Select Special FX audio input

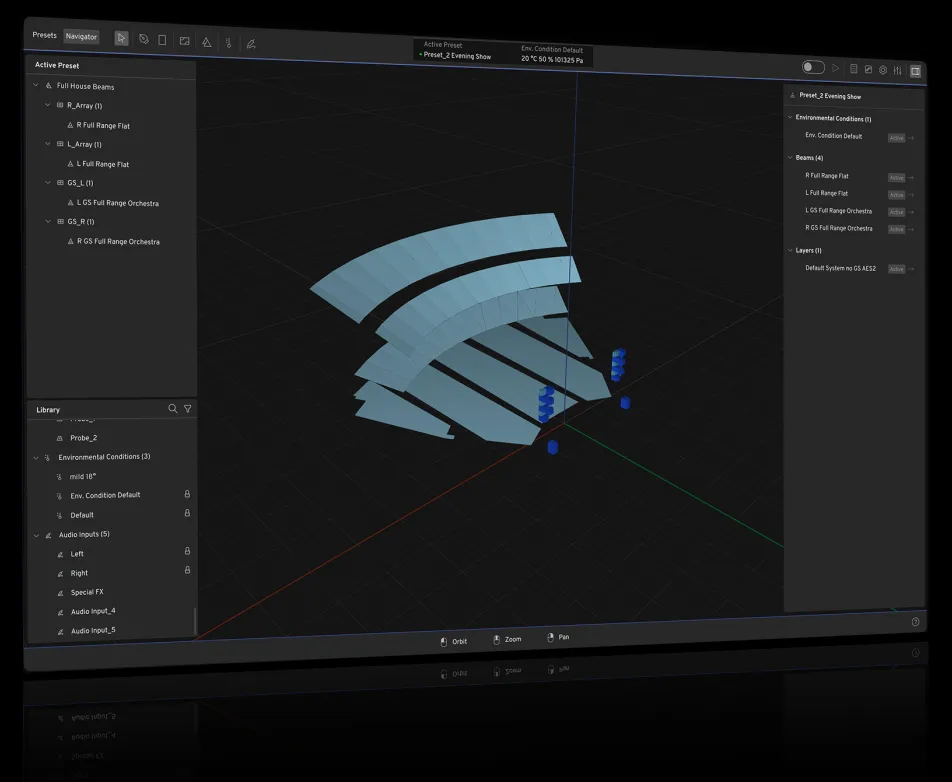(x=86, y=592)
